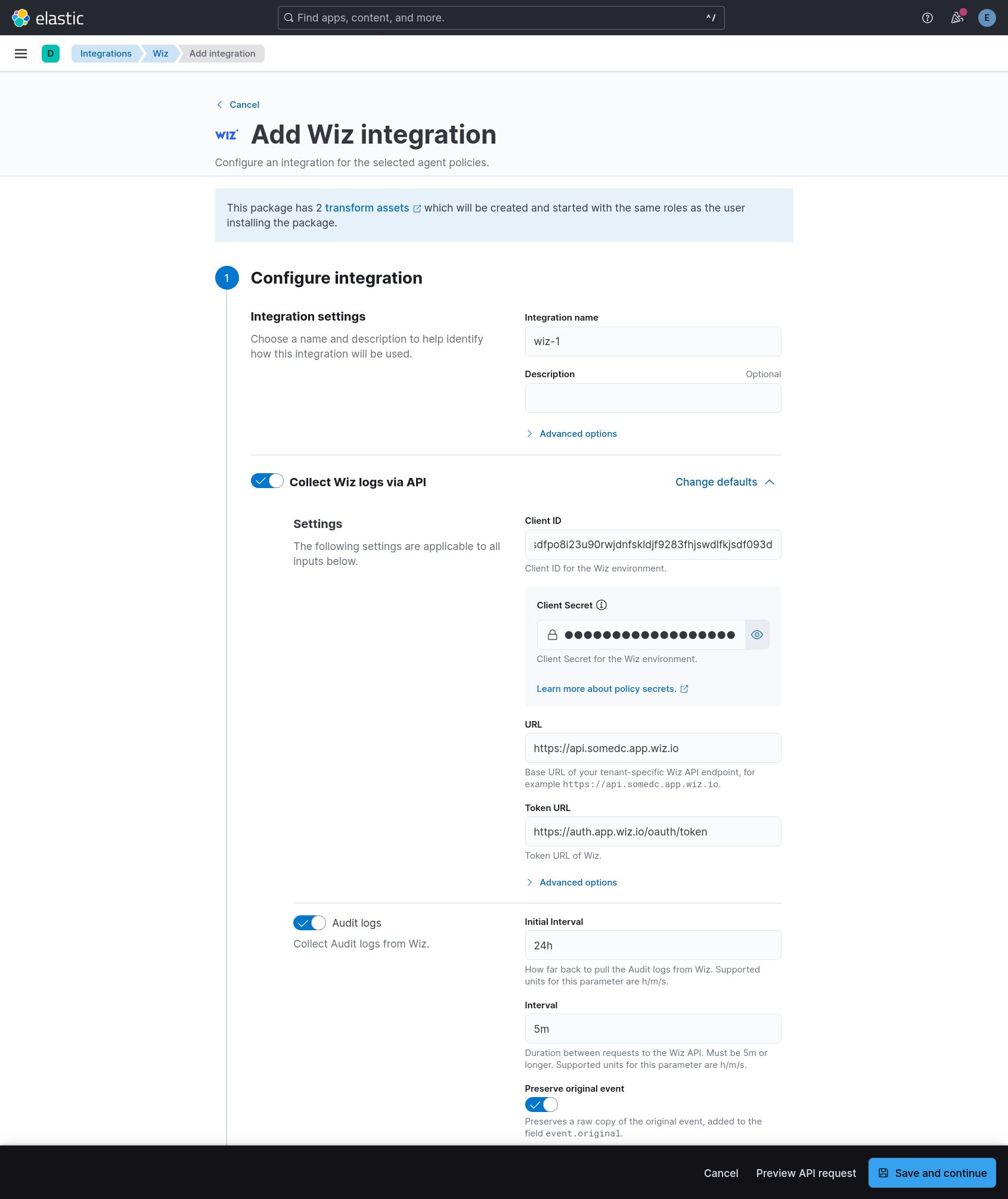
Task: Click the lock icon in Client Secret field
Action: [553, 635]
